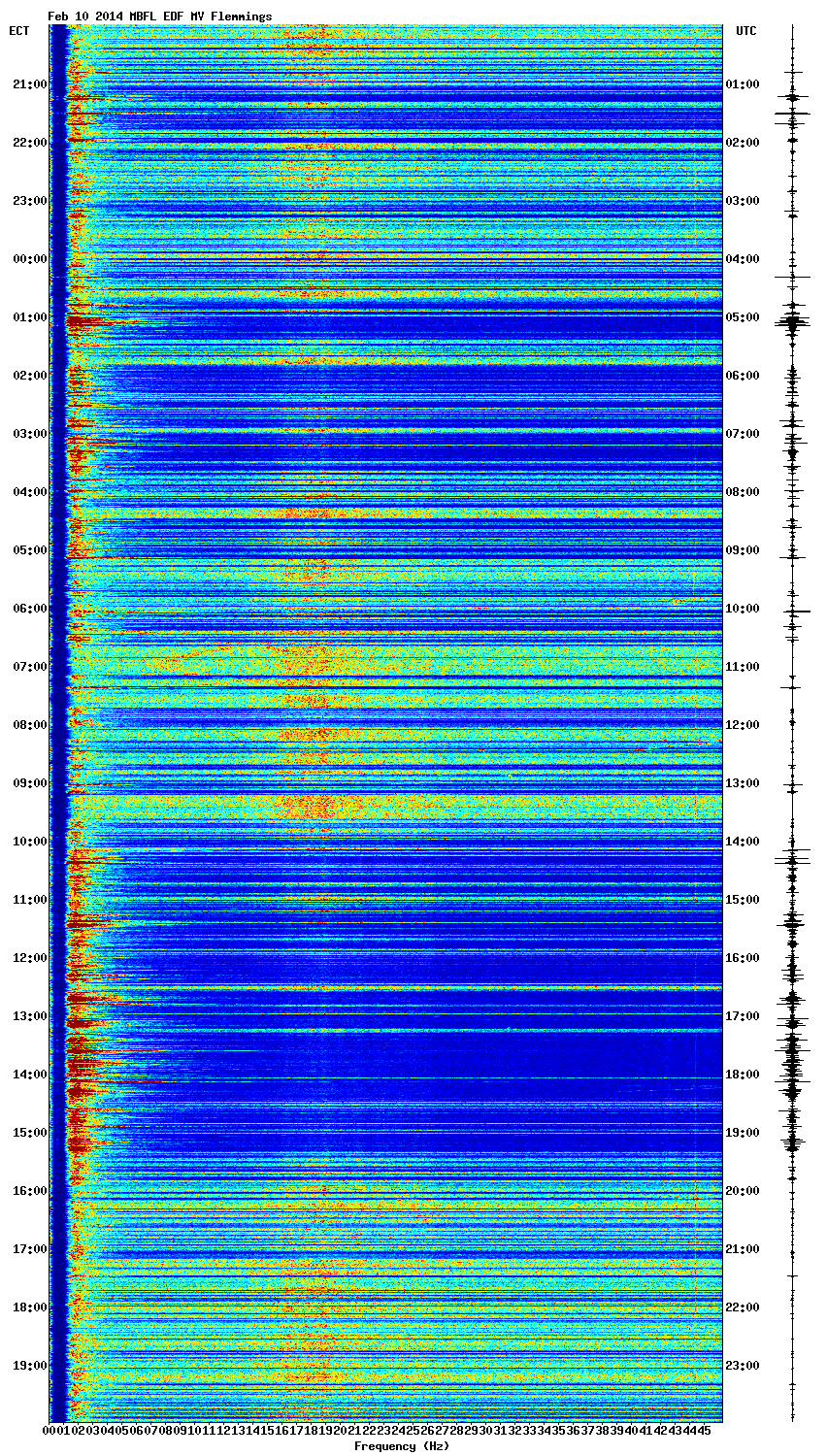Click the 15:00 label on the UTC axis
The width and height of the screenshot is (827, 1456).
[743, 900]
